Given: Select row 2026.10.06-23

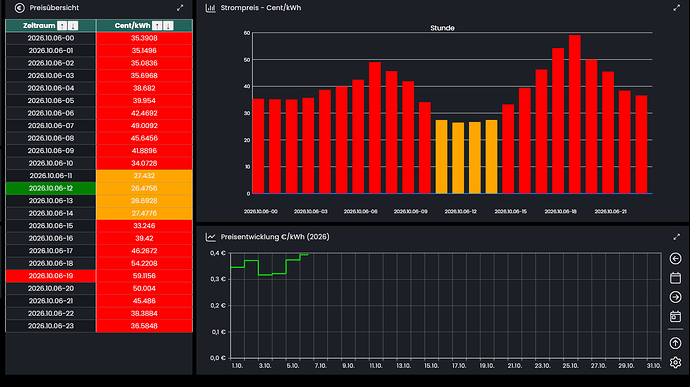Looking at the screenshot, I should tap(99, 326).
